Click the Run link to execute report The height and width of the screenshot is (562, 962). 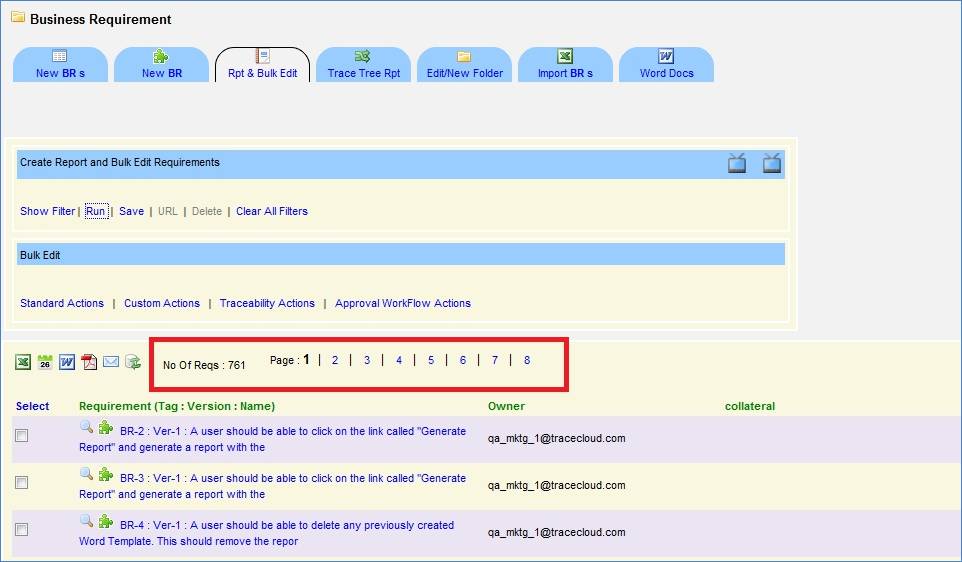tap(95, 211)
